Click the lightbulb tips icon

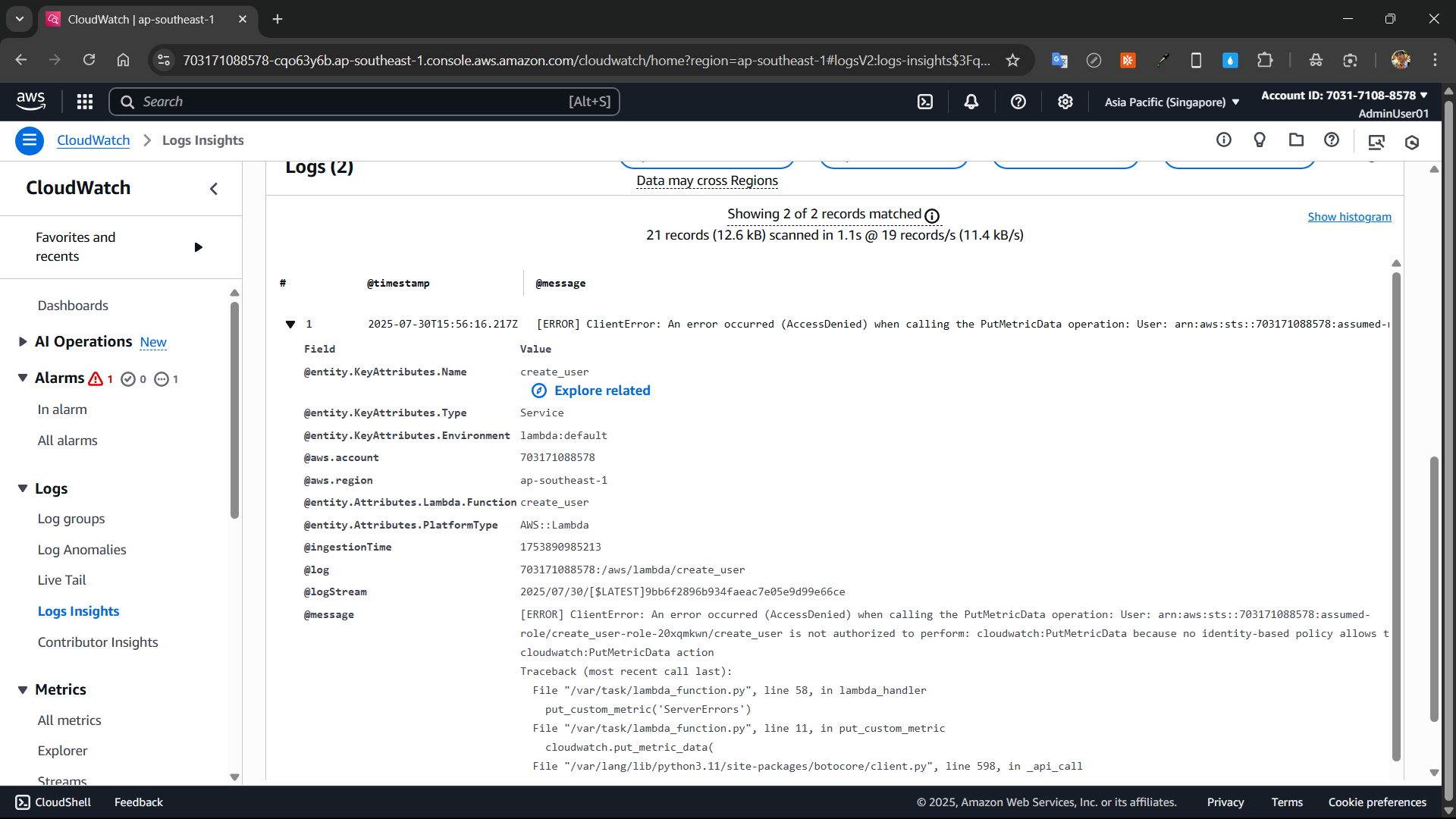1260,140
